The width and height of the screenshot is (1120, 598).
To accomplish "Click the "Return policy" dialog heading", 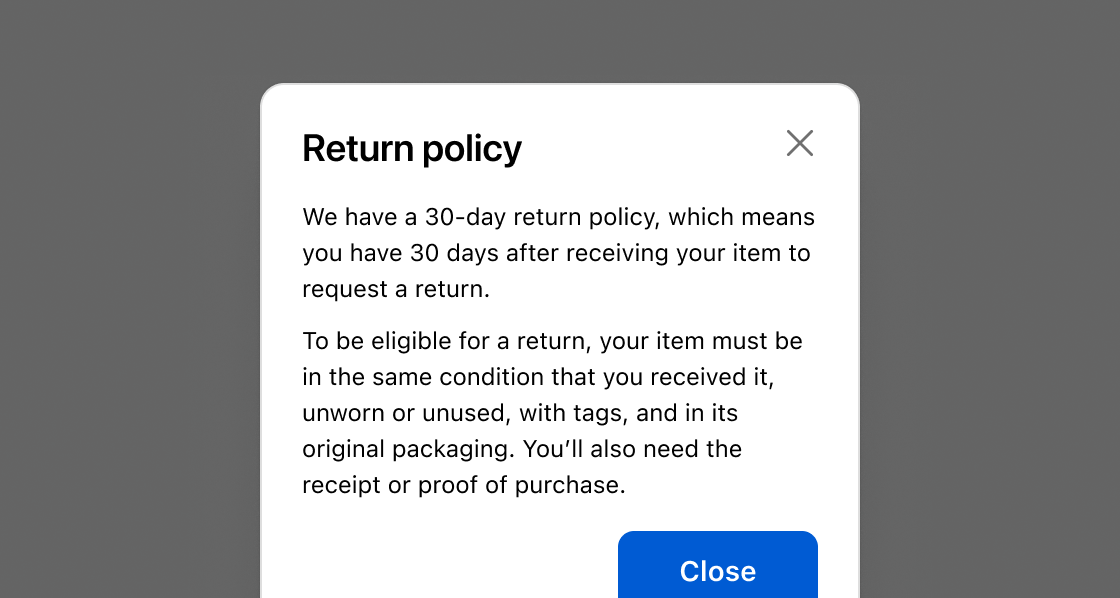I will [412, 149].
